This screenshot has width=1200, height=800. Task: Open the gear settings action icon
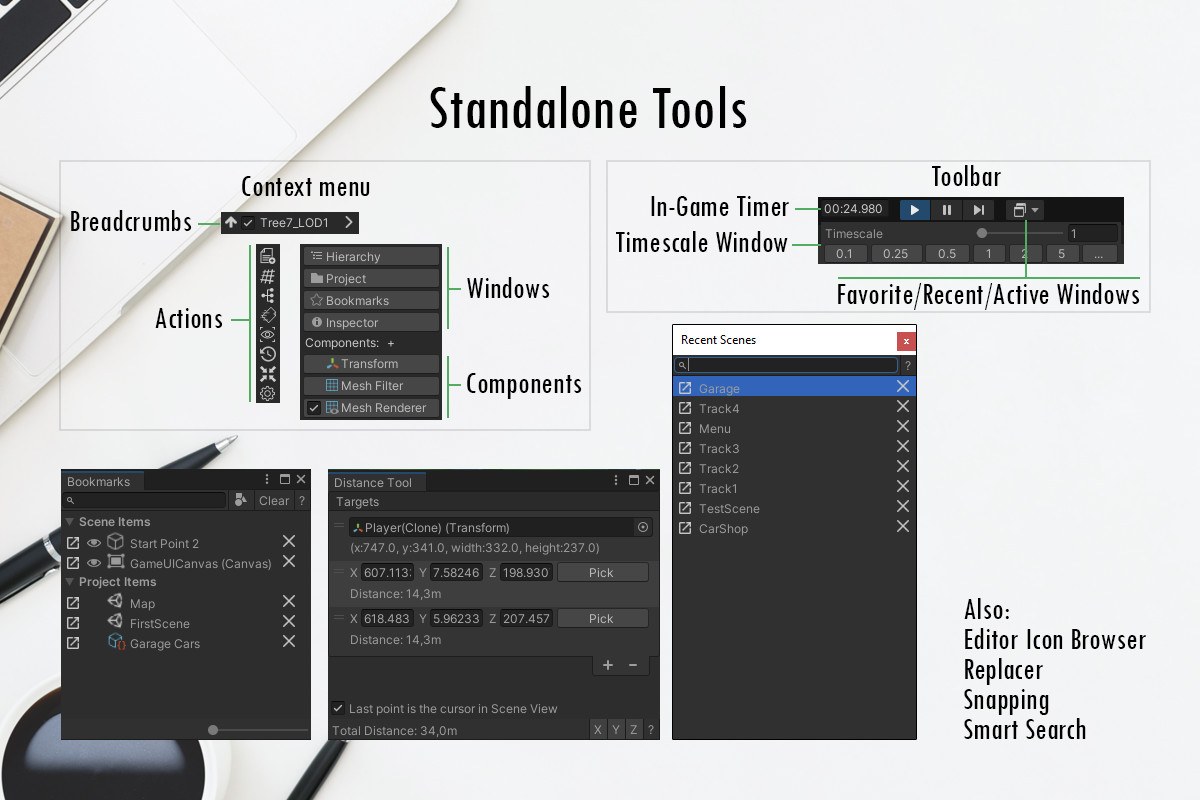267,393
